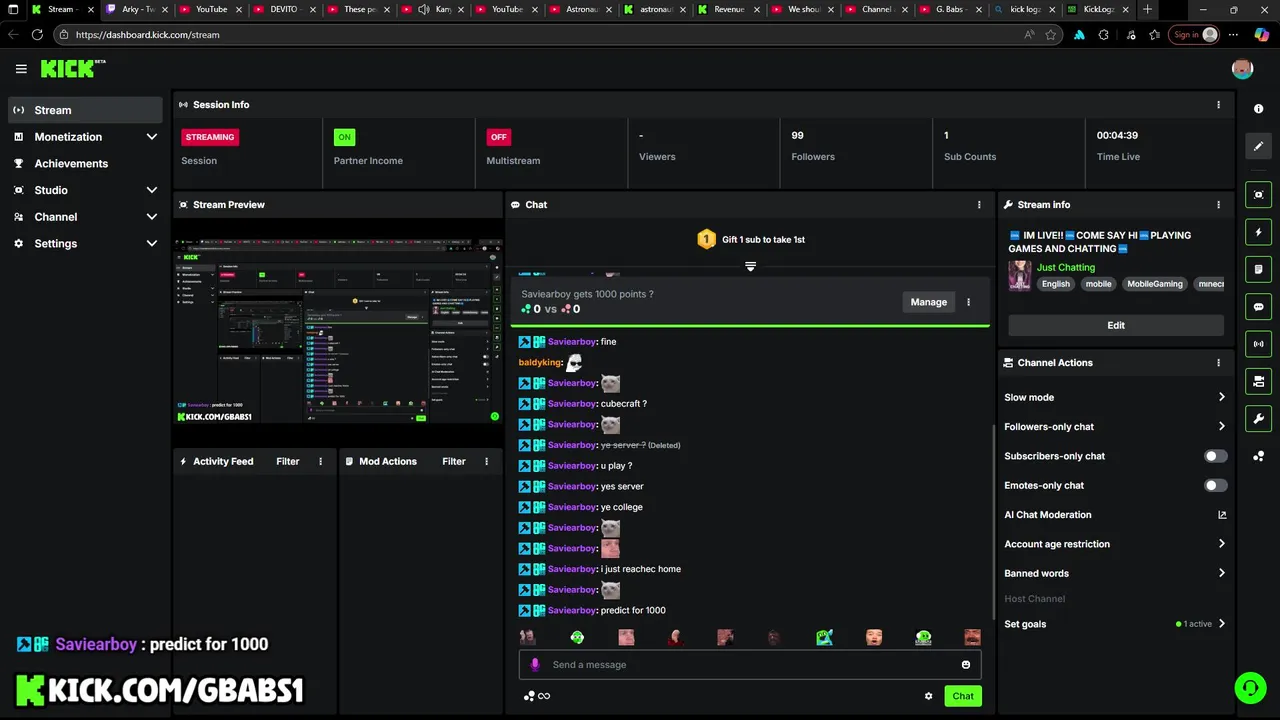
Task: Open the Stream info three-dot menu
Action: point(1218,205)
